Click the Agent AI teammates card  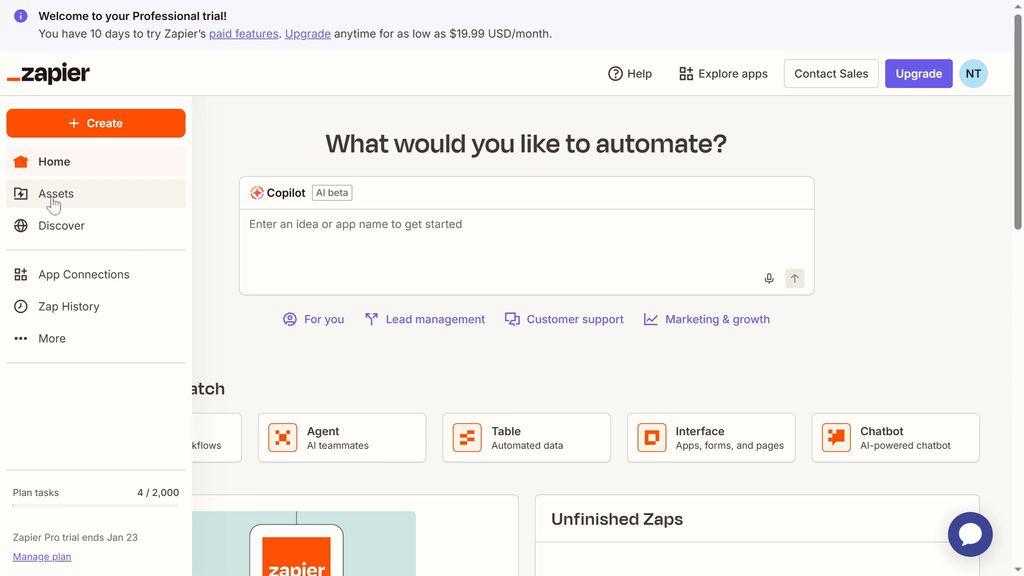tap(341, 438)
